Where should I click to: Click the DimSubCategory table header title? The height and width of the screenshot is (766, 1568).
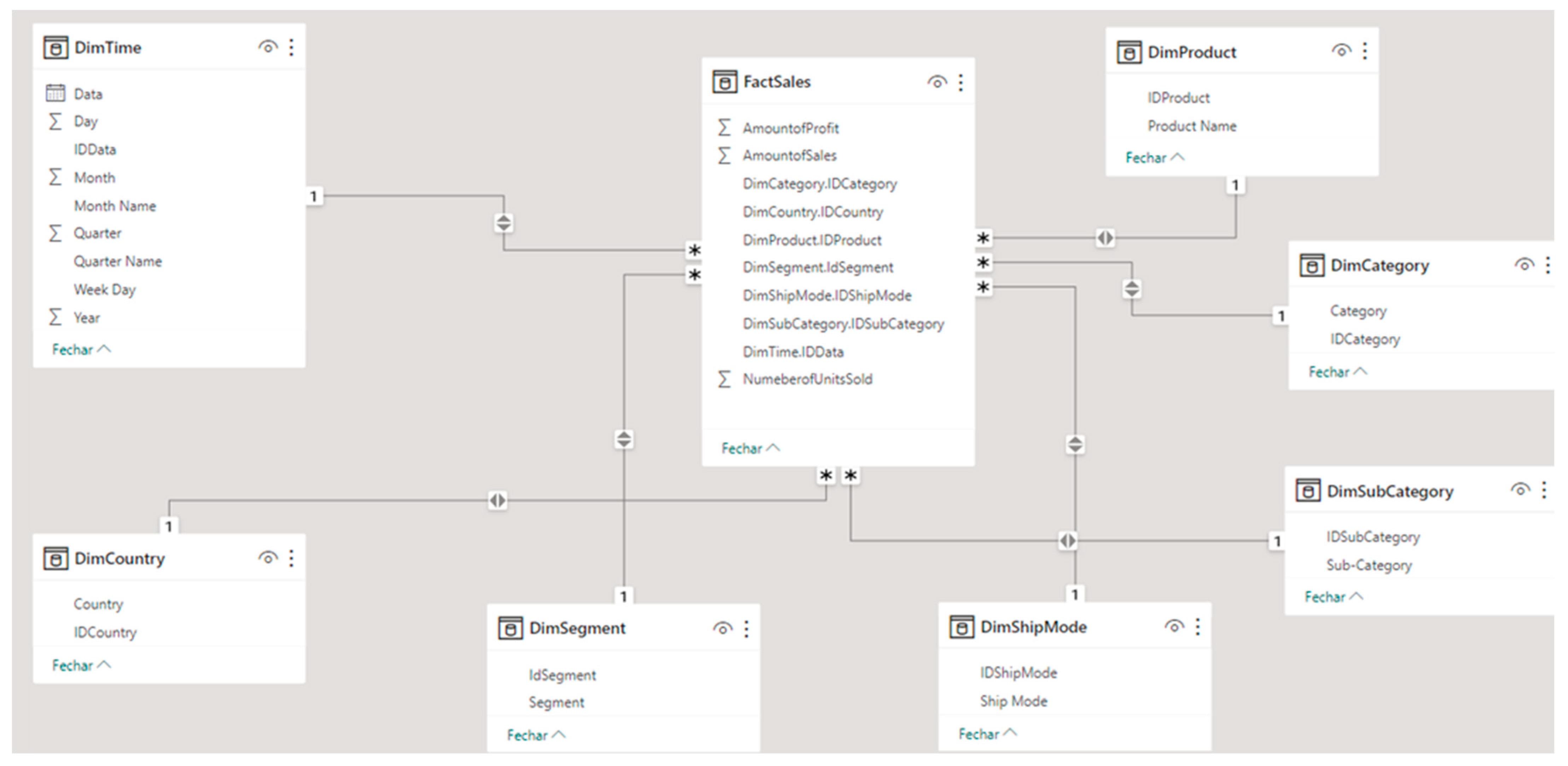1390,491
